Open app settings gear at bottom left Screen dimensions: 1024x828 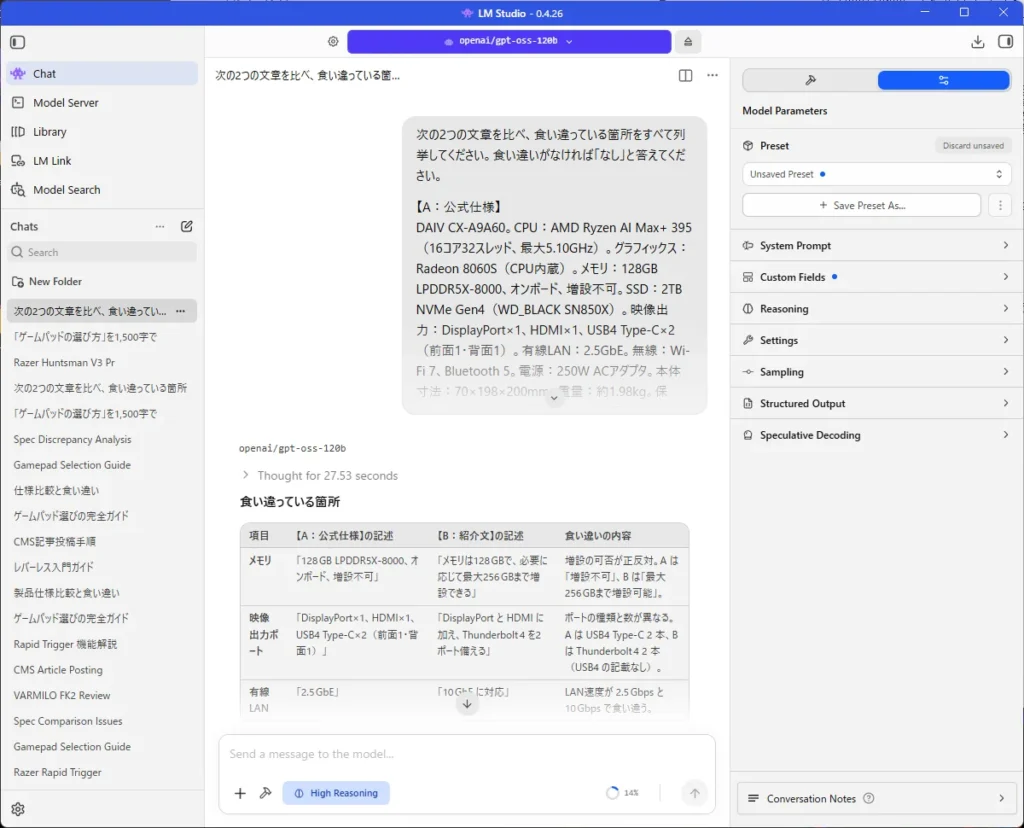(x=18, y=809)
